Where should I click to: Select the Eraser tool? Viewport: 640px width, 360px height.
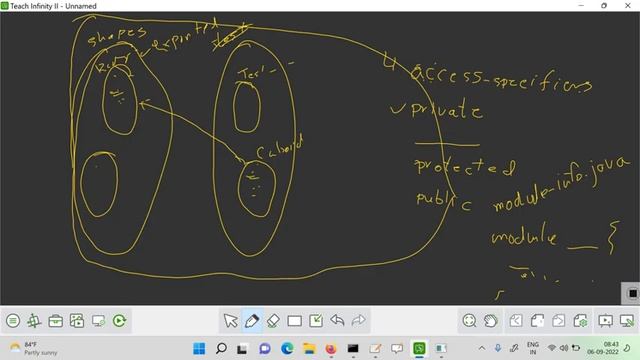(273, 321)
